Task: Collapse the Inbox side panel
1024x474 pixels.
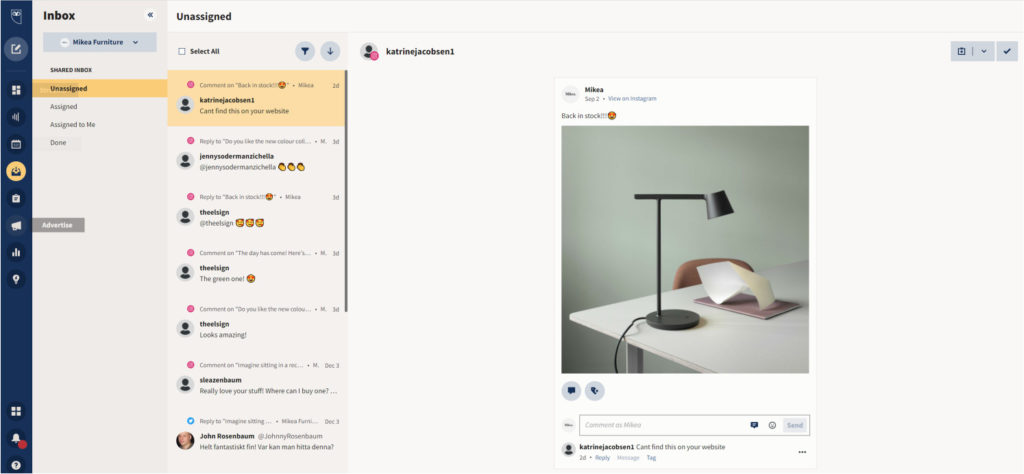Action: (x=150, y=15)
